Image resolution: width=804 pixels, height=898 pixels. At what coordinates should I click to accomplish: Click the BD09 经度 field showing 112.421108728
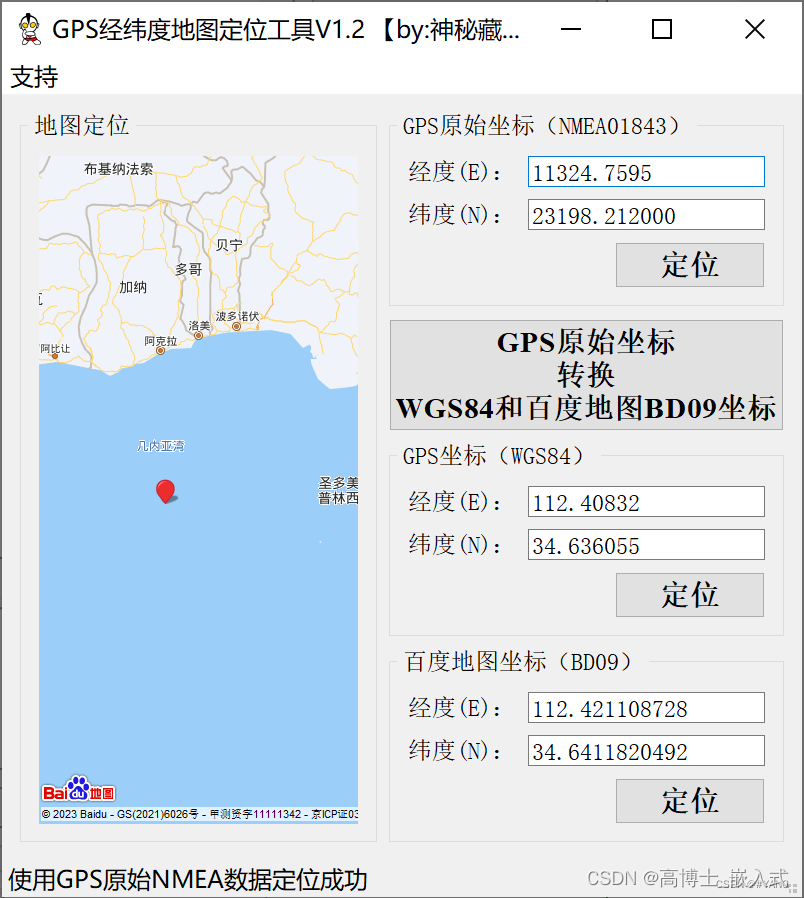645,707
